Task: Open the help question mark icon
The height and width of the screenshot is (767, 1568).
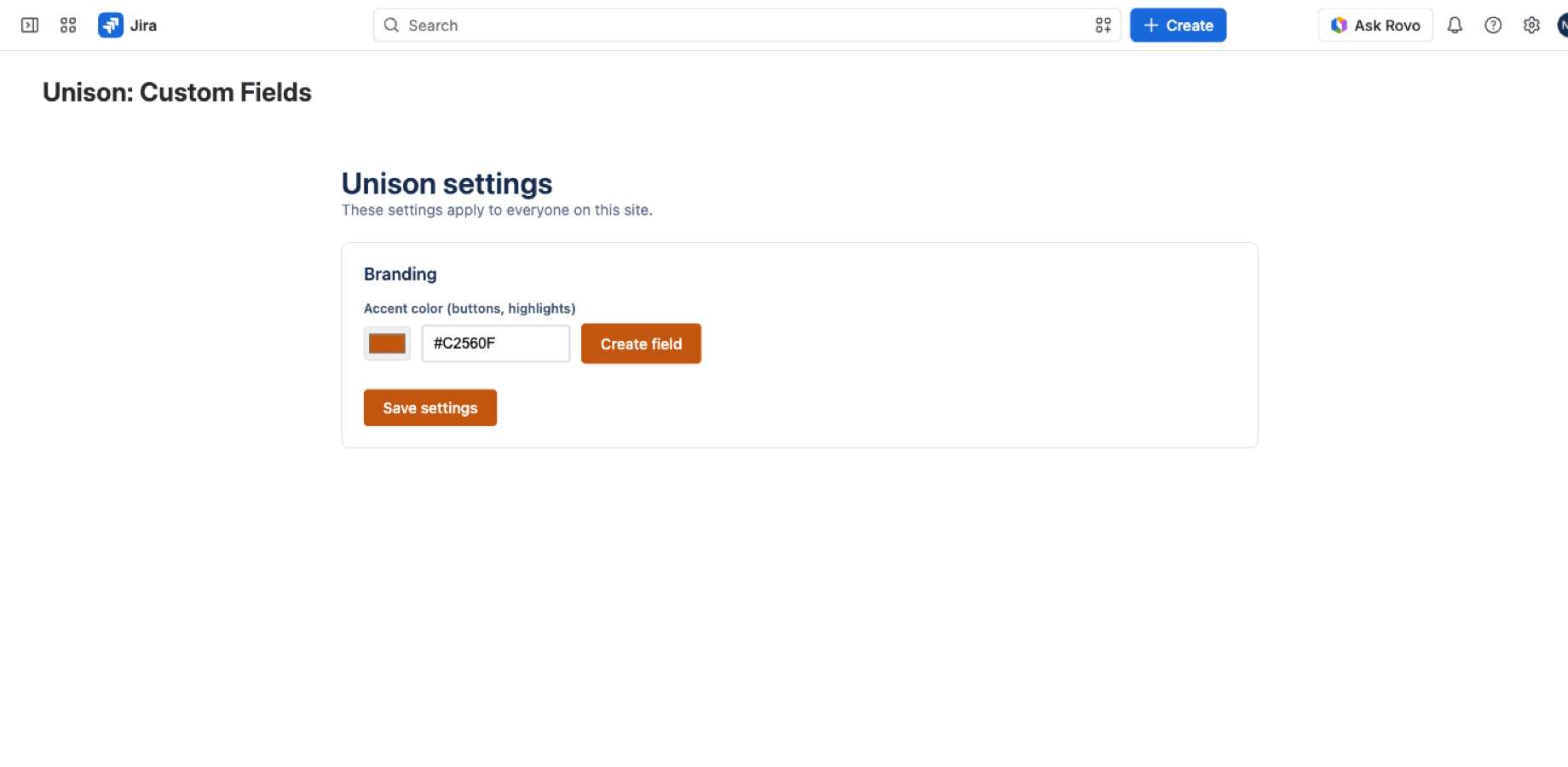Action: pyautogui.click(x=1493, y=26)
